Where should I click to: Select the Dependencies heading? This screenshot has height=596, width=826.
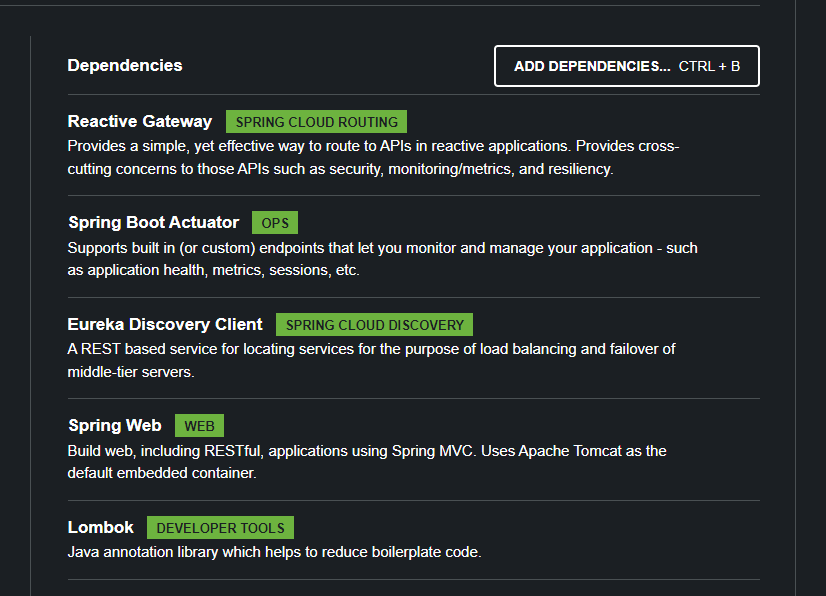click(x=125, y=65)
